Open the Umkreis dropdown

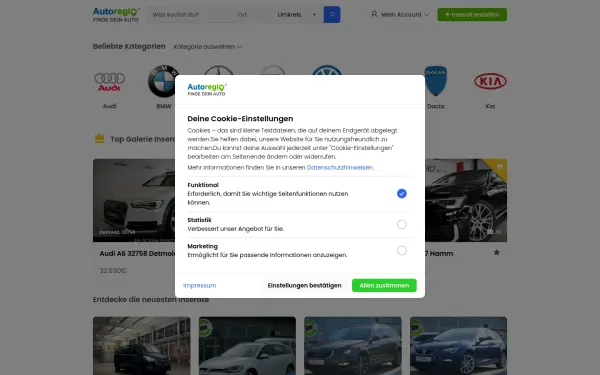(x=297, y=15)
